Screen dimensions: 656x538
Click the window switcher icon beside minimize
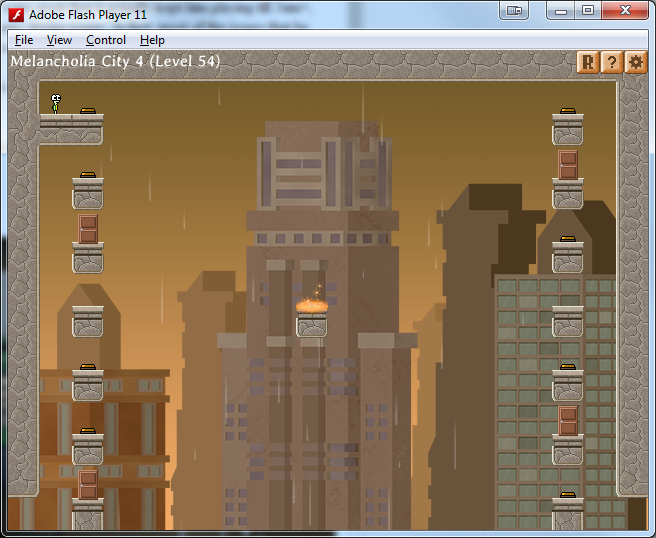click(x=515, y=11)
